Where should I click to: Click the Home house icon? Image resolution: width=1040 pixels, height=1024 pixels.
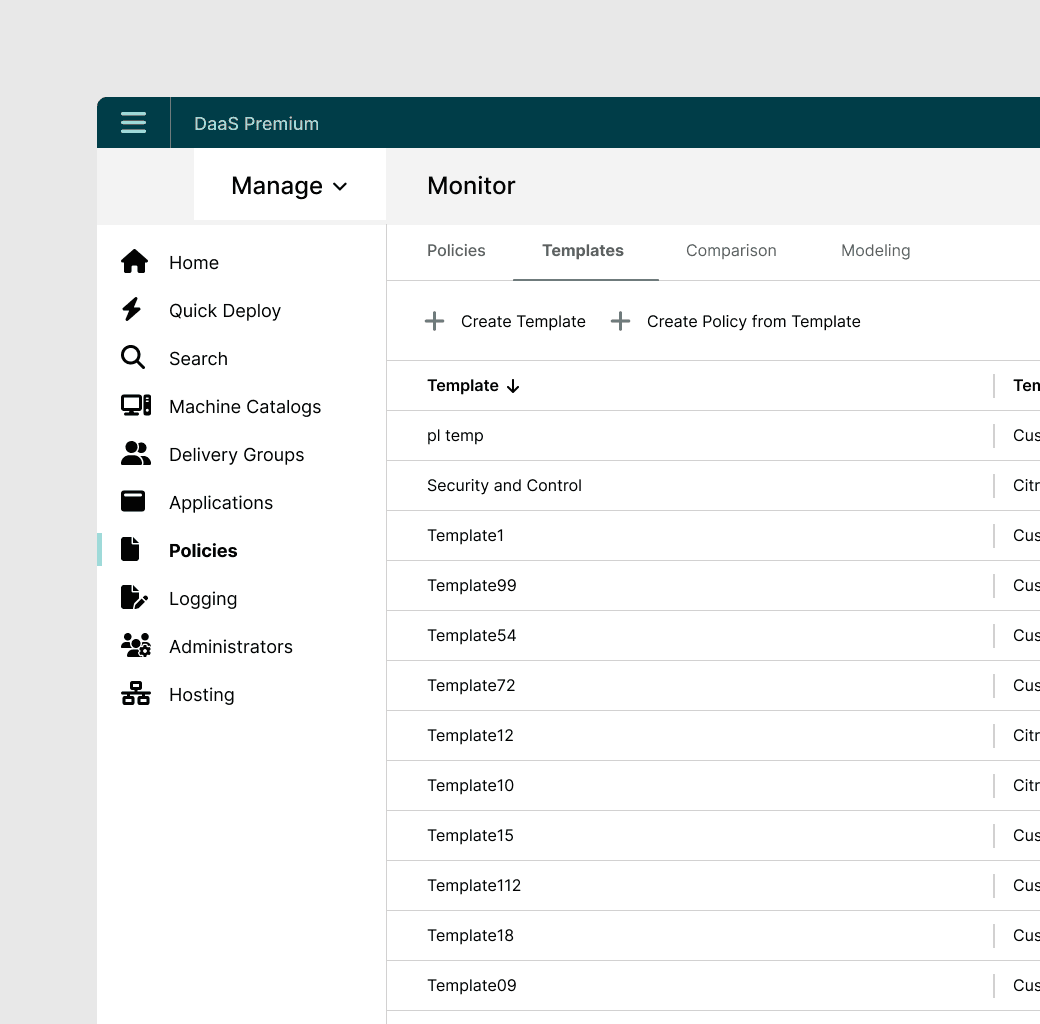click(x=135, y=261)
